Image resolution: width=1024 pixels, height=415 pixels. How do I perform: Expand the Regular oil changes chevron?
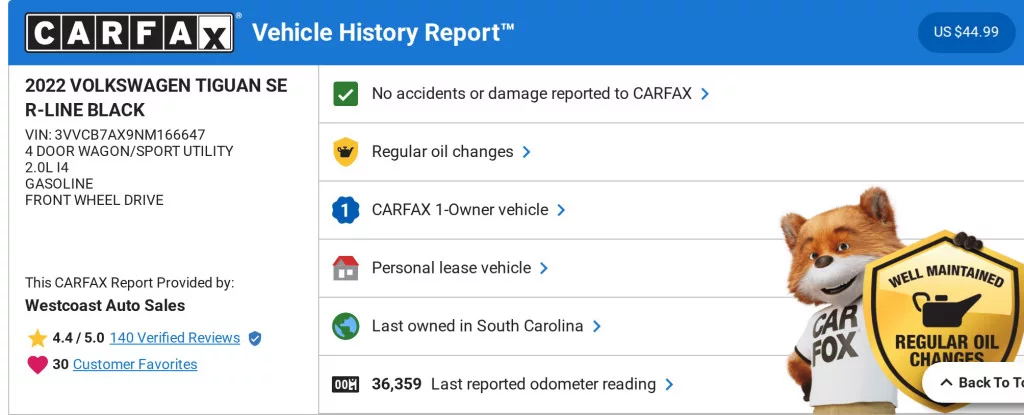point(527,152)
